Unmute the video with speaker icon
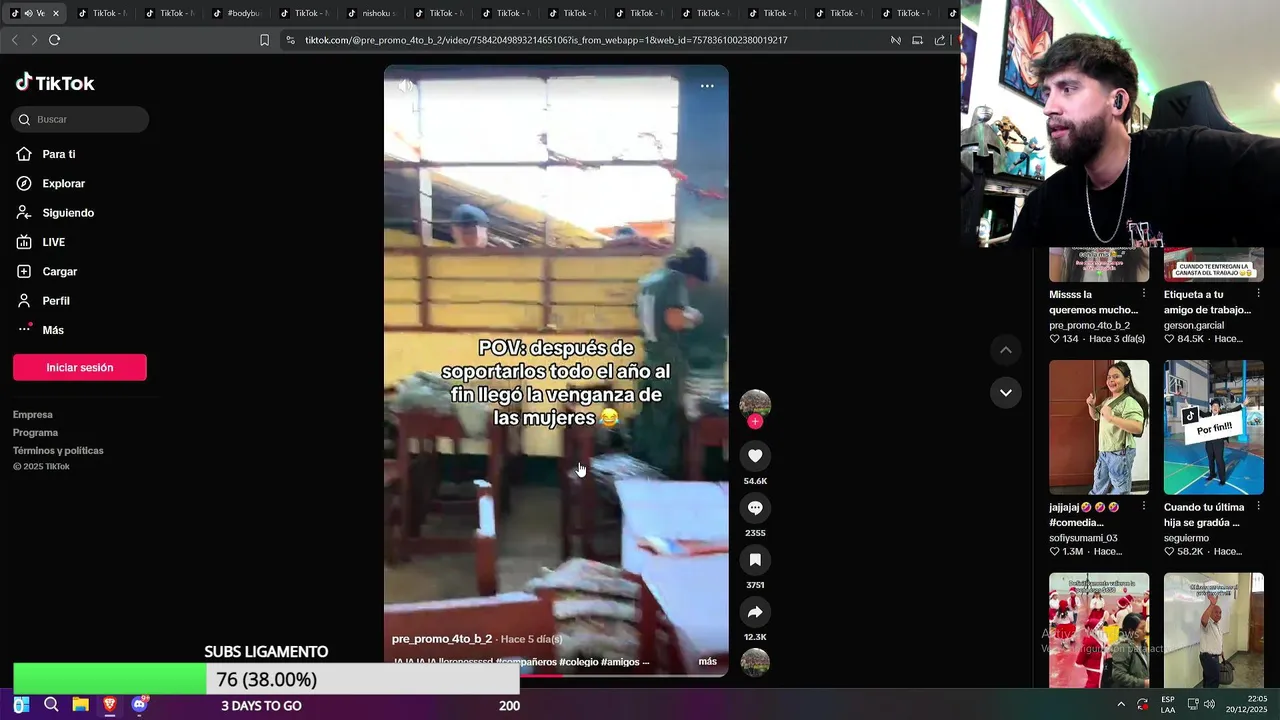 click(405, 86)
